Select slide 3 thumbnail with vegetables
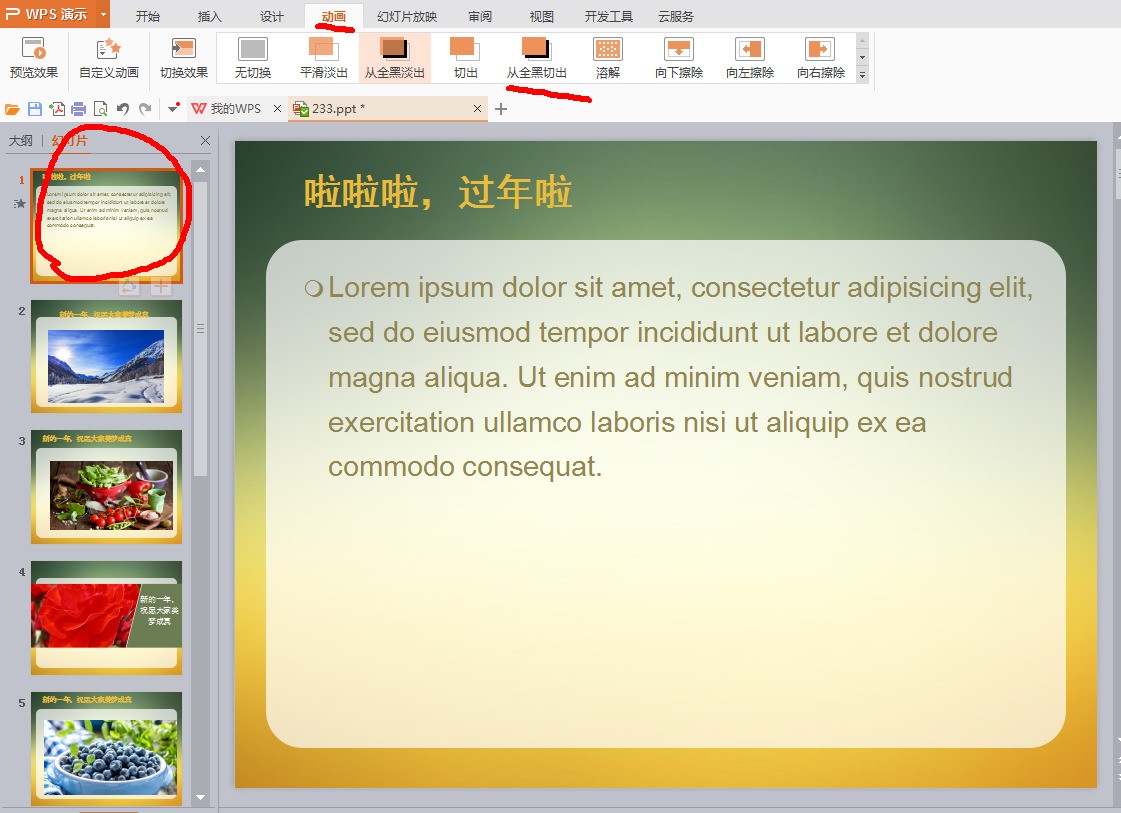1121x813 pixels. (x=106, y=487)
